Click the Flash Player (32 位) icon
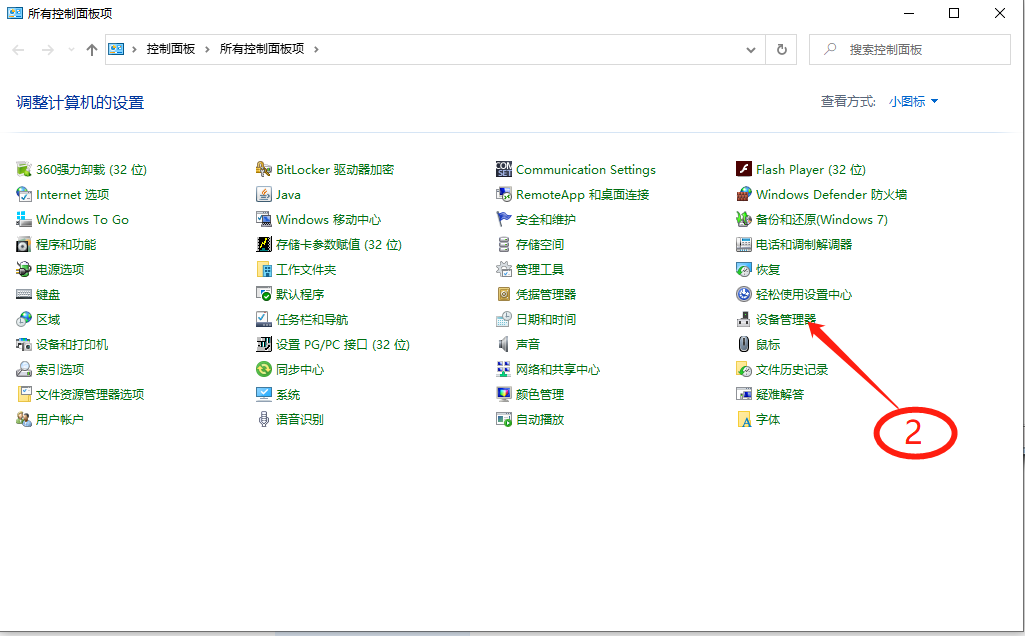 pos(743,170)
